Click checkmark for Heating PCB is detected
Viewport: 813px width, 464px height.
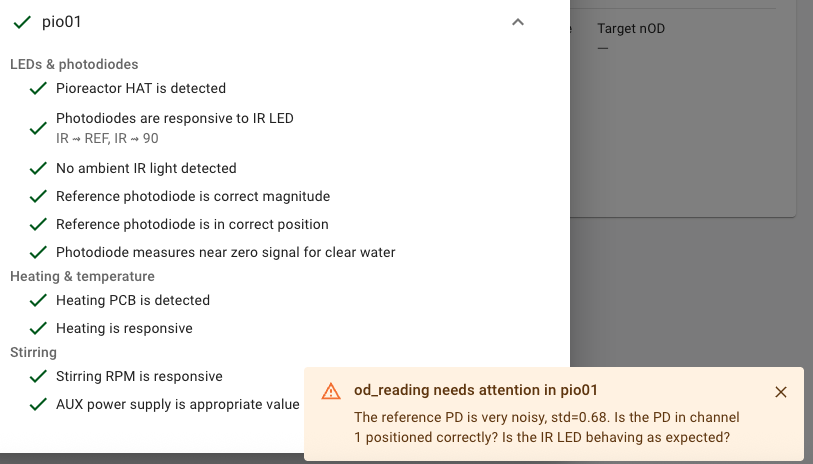pos(39,300)
